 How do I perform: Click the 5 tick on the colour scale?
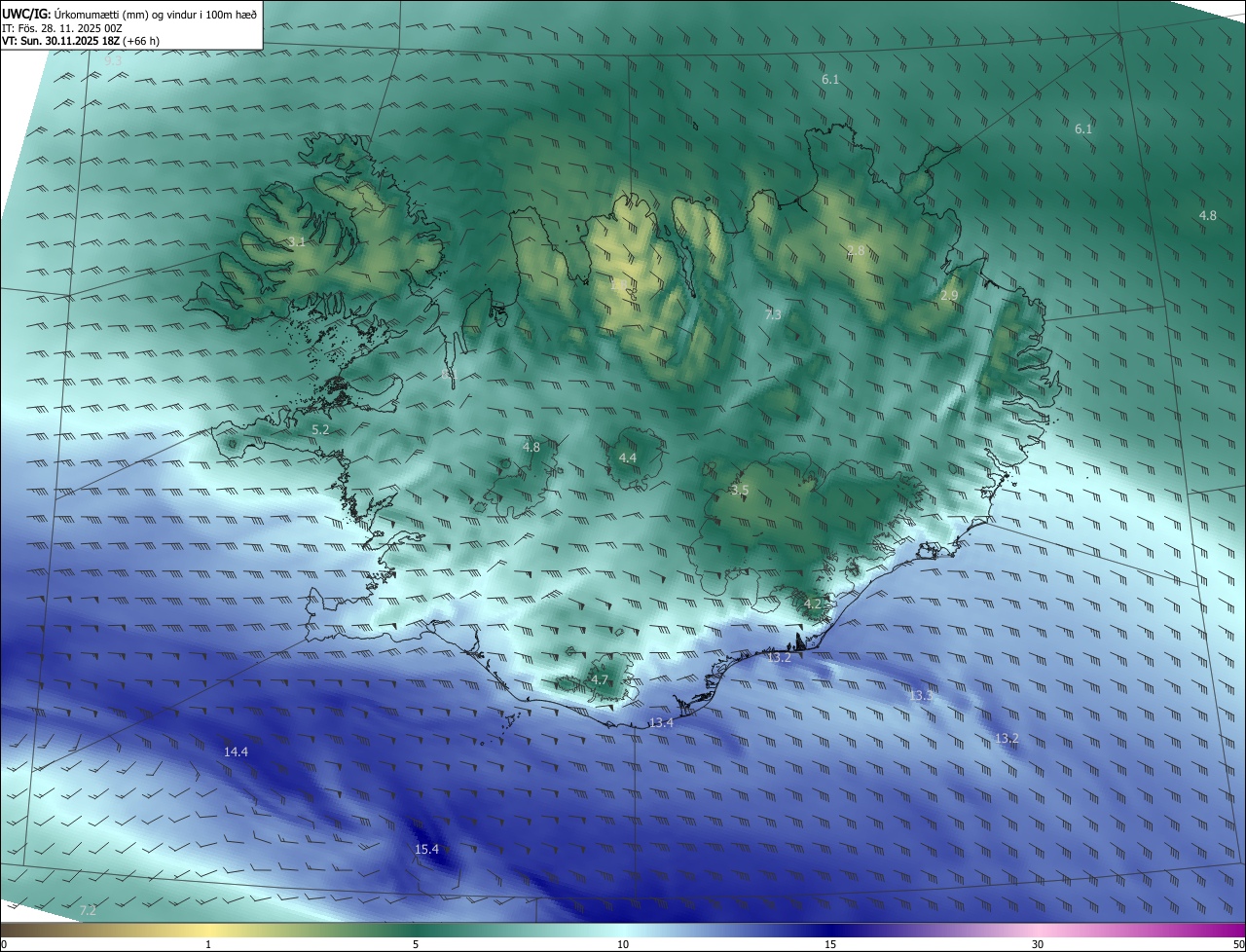[x=416, y=944]
